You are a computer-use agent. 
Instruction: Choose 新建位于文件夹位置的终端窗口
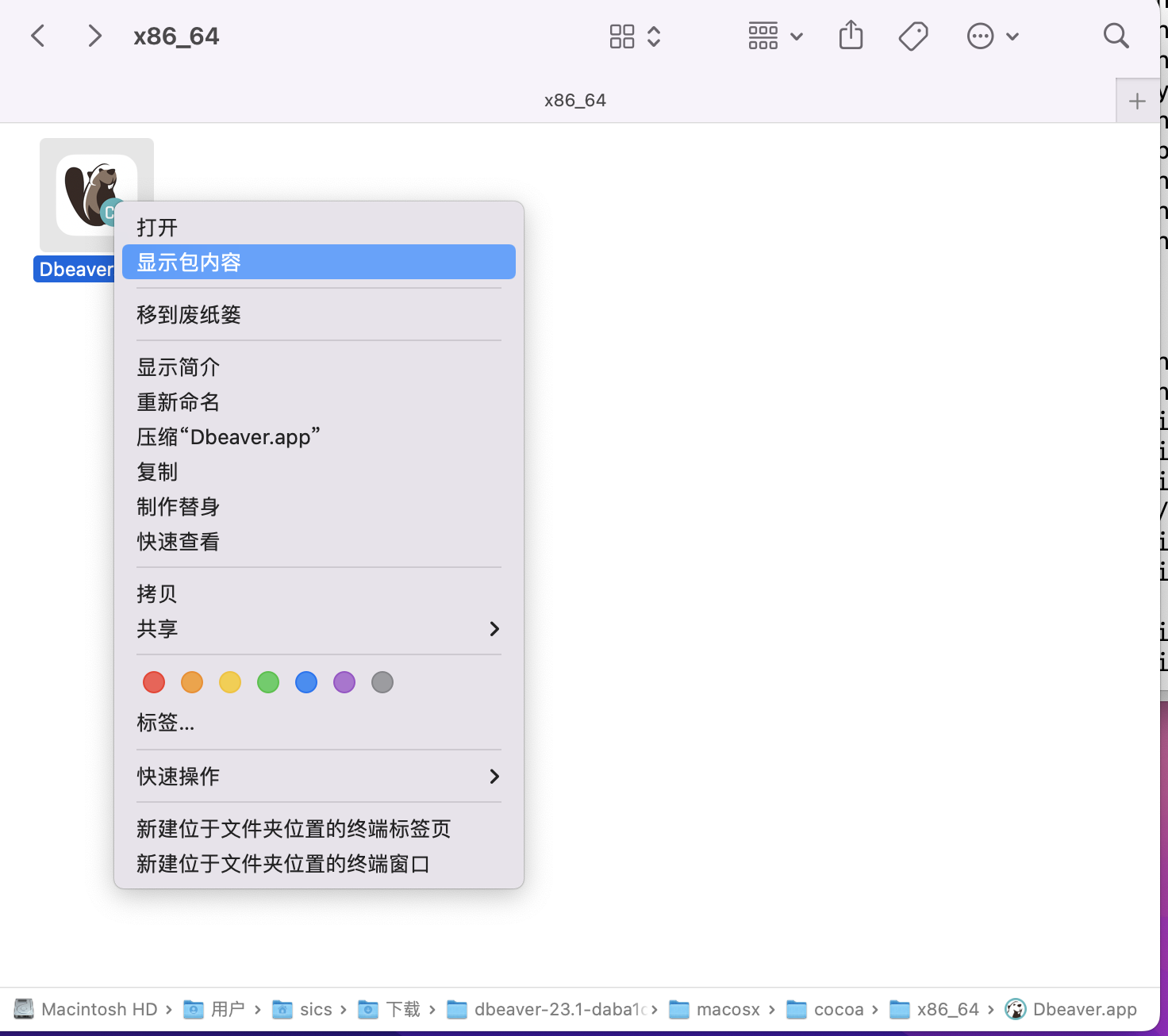(319, 864)
